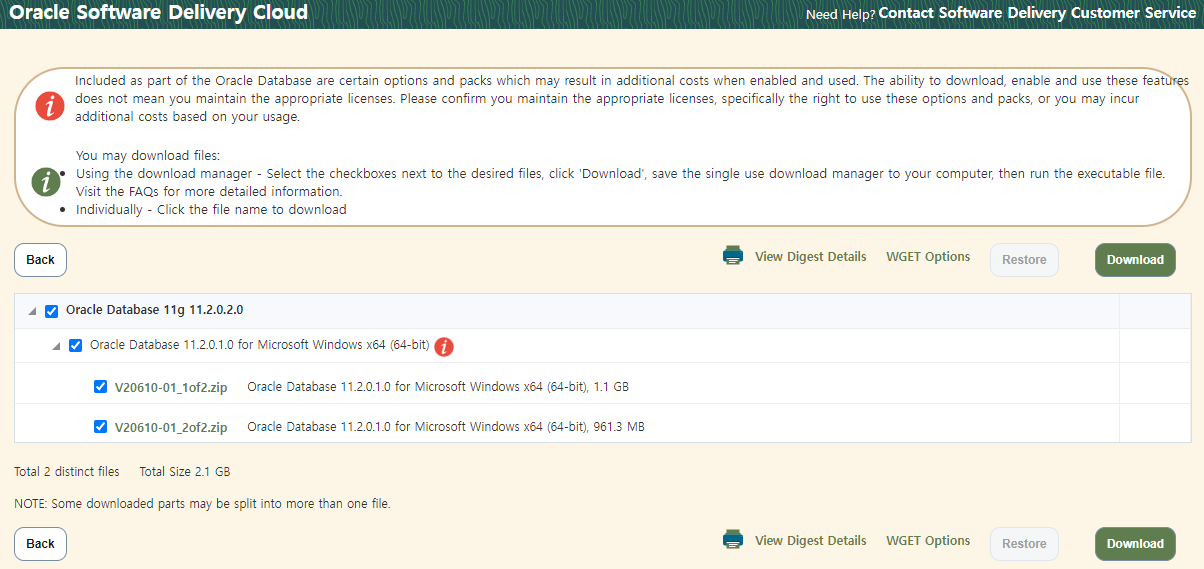The width and height of the screenshot is (1204, 569).
Task: Click Oracle Database 11g 11.2.0.2.0 row label
Action: [154, 311]
